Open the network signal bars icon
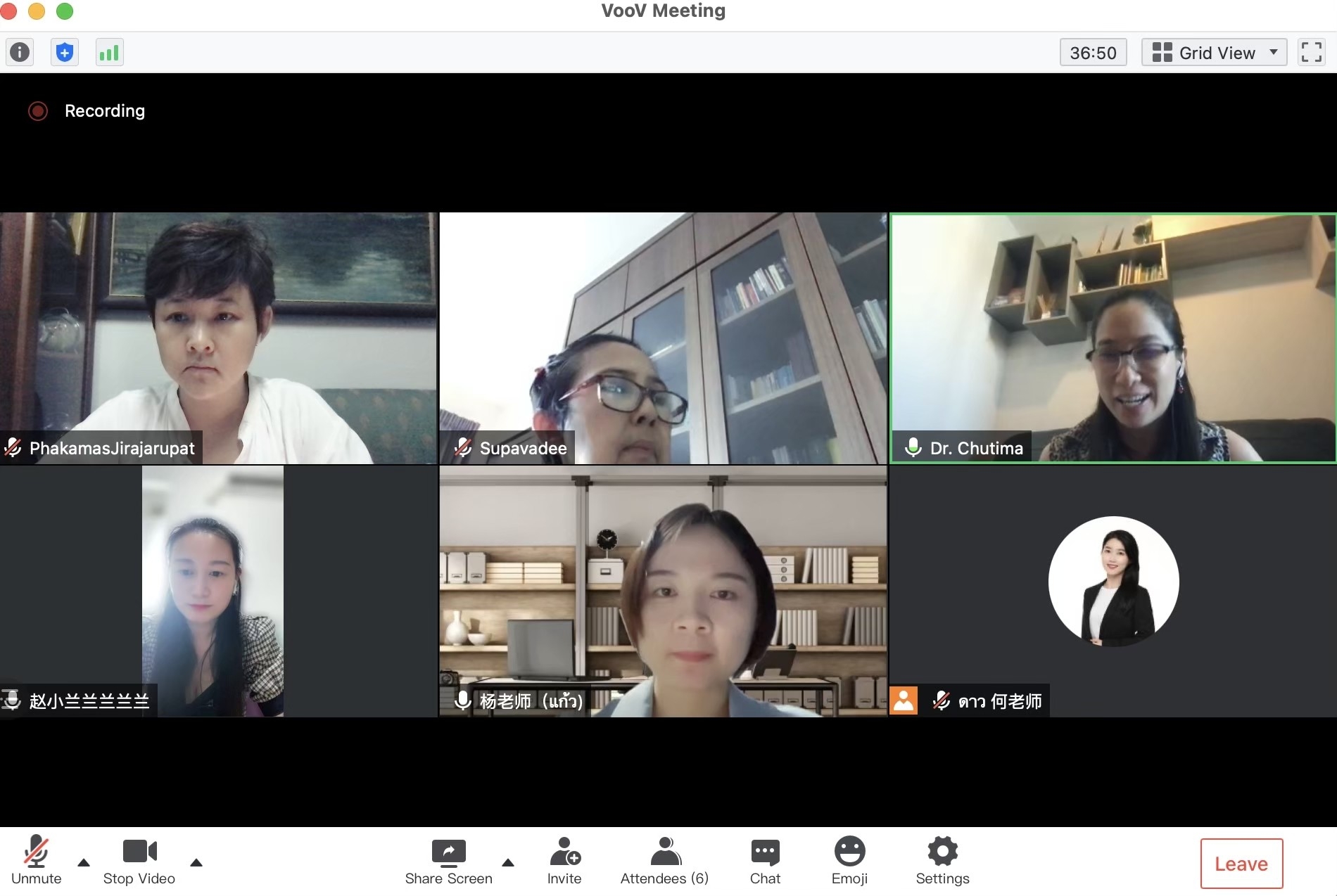Screen dimensions: 1337x896 (109, 52)
